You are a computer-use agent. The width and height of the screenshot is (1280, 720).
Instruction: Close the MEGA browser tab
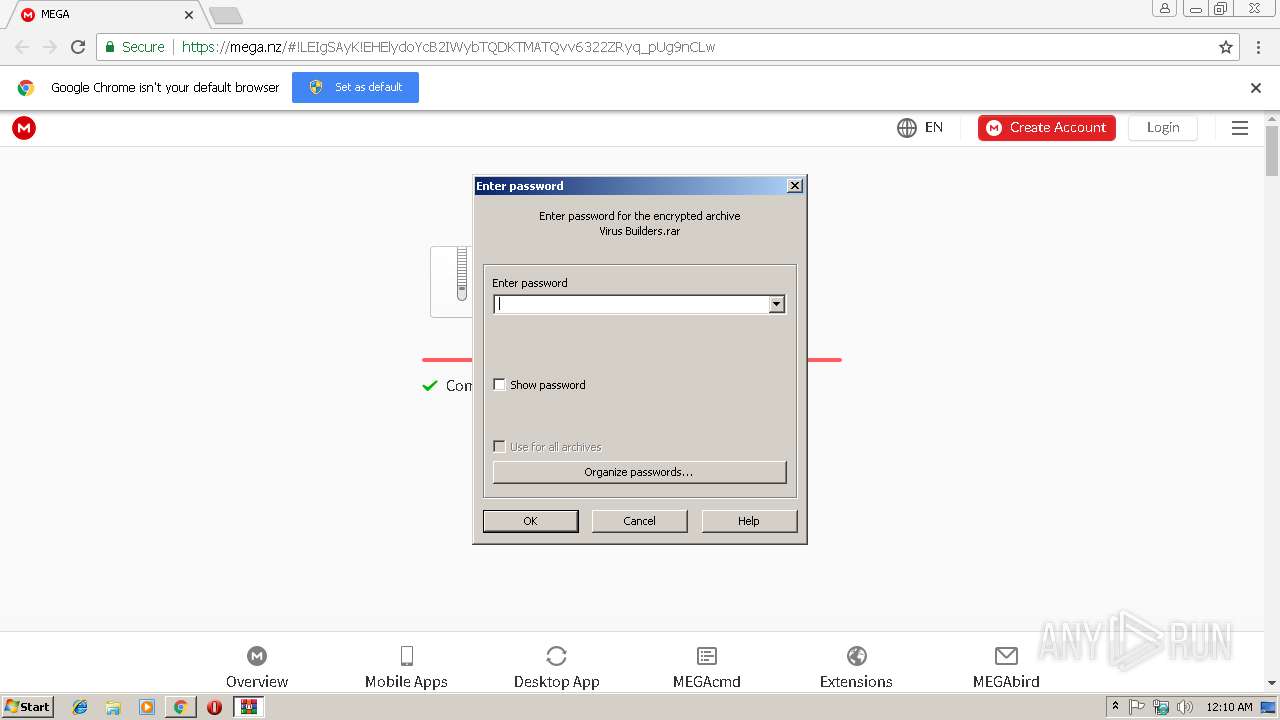(188, 15)
